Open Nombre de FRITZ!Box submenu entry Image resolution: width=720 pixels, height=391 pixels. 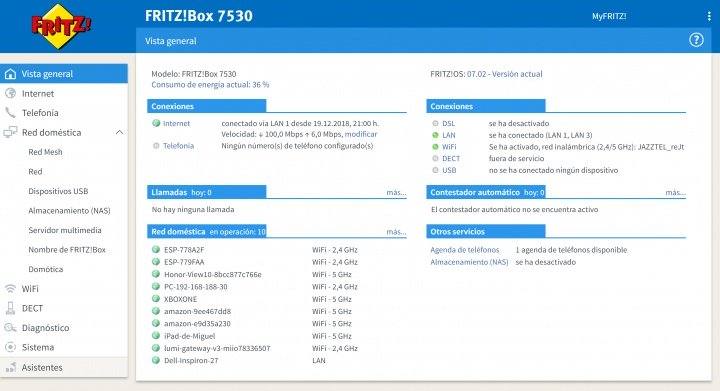click(x=67, y=250)
